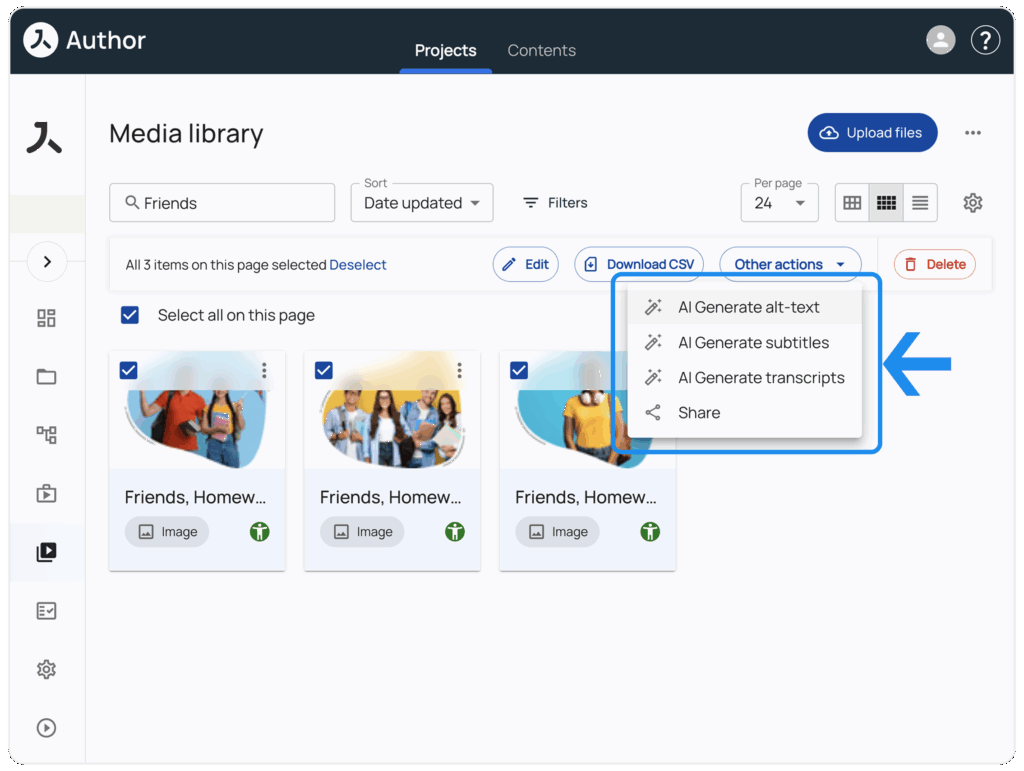Uncheck the first image card checkbox

pos(128,370)
